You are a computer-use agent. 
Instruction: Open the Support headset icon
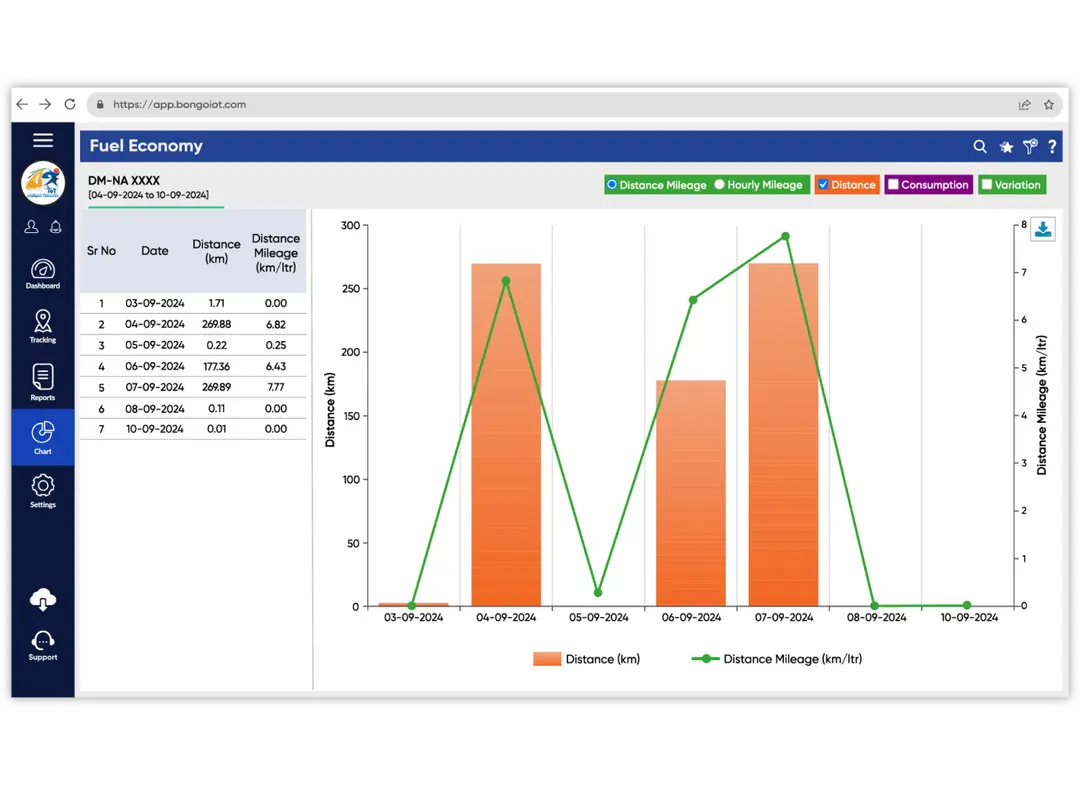click(x=42, y=645)
